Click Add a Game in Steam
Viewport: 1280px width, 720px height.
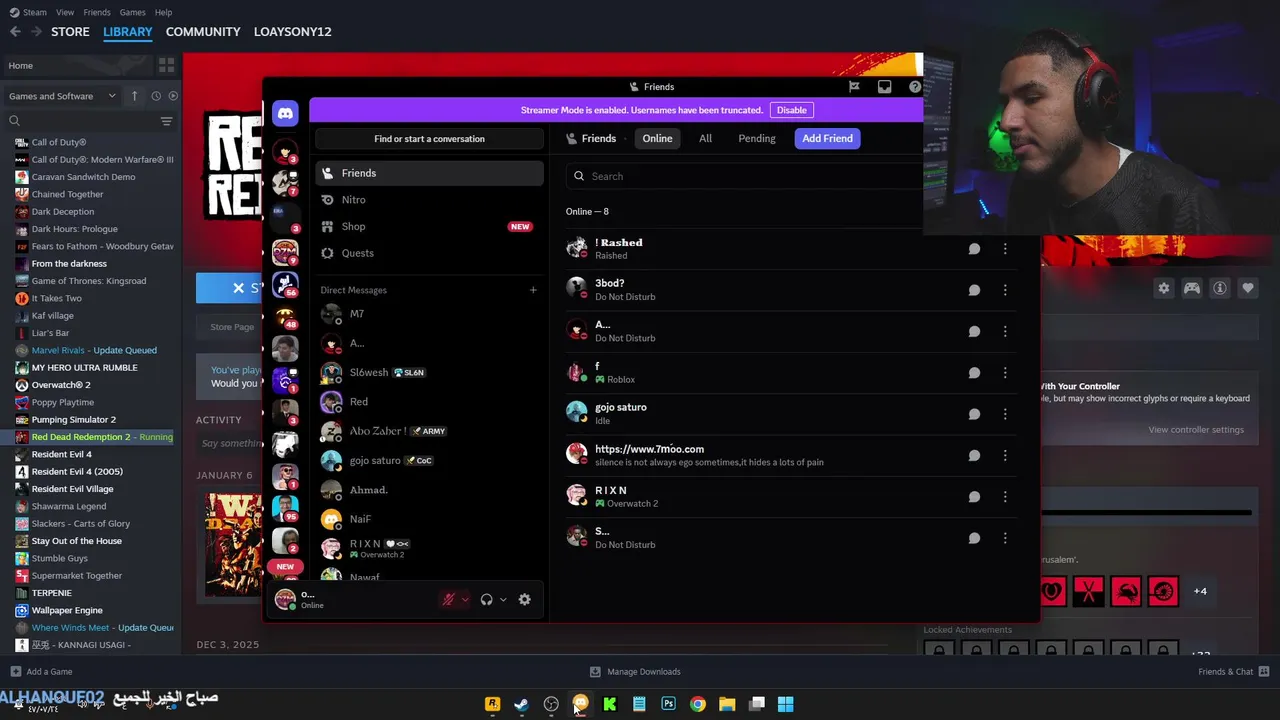pyautogui.click(x=40, y=671)
